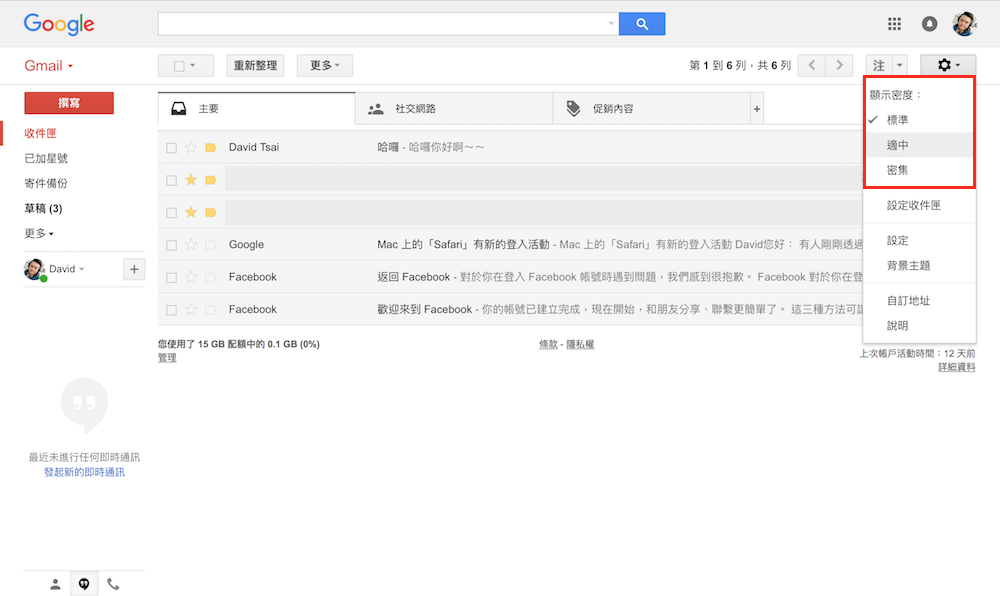Click the blue search magnifier button
The width and height of the screenshot is (1000, 596).
(x=642, y=24)
